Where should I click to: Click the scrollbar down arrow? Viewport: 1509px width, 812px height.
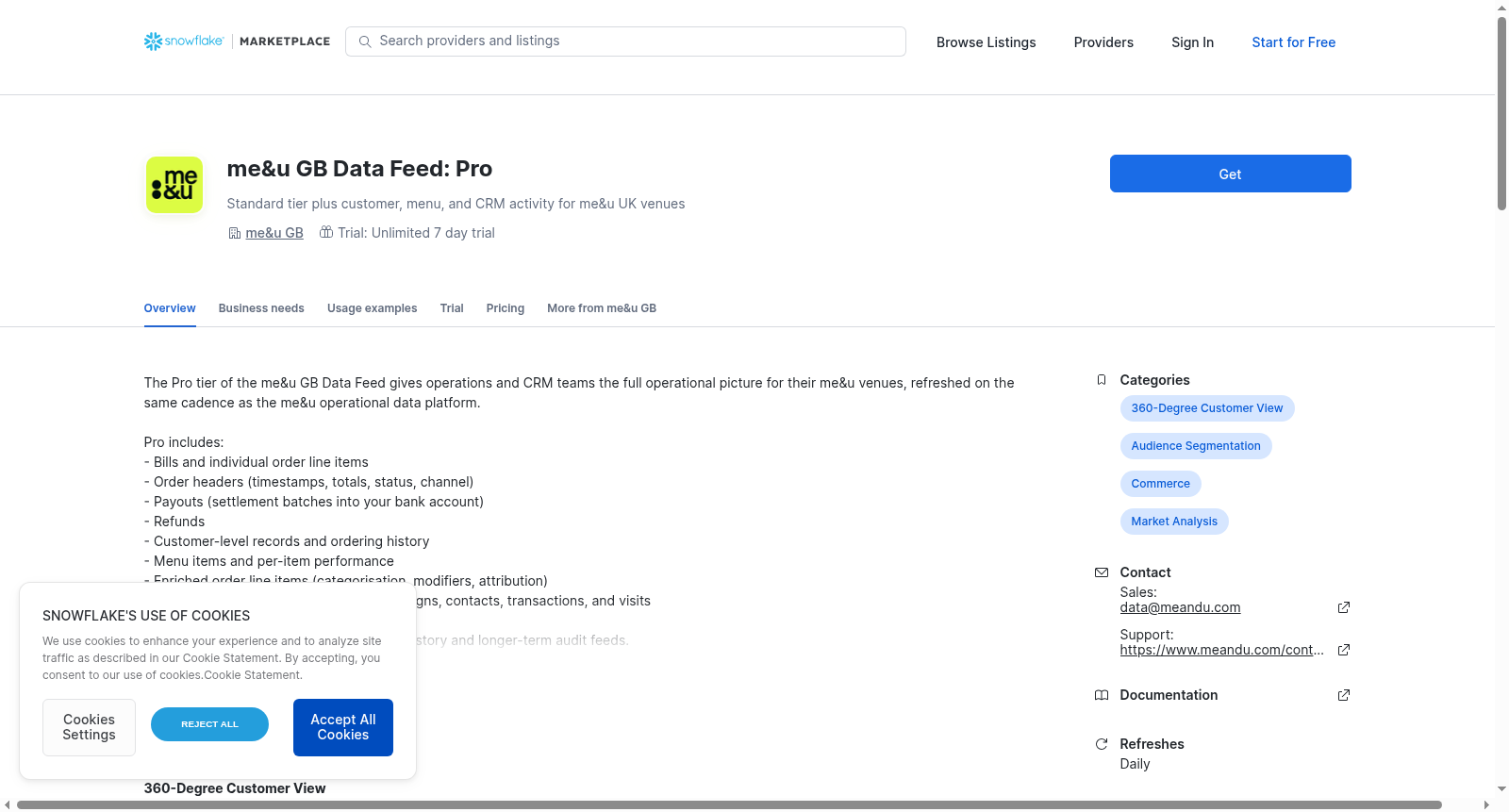pos(1501,788)
